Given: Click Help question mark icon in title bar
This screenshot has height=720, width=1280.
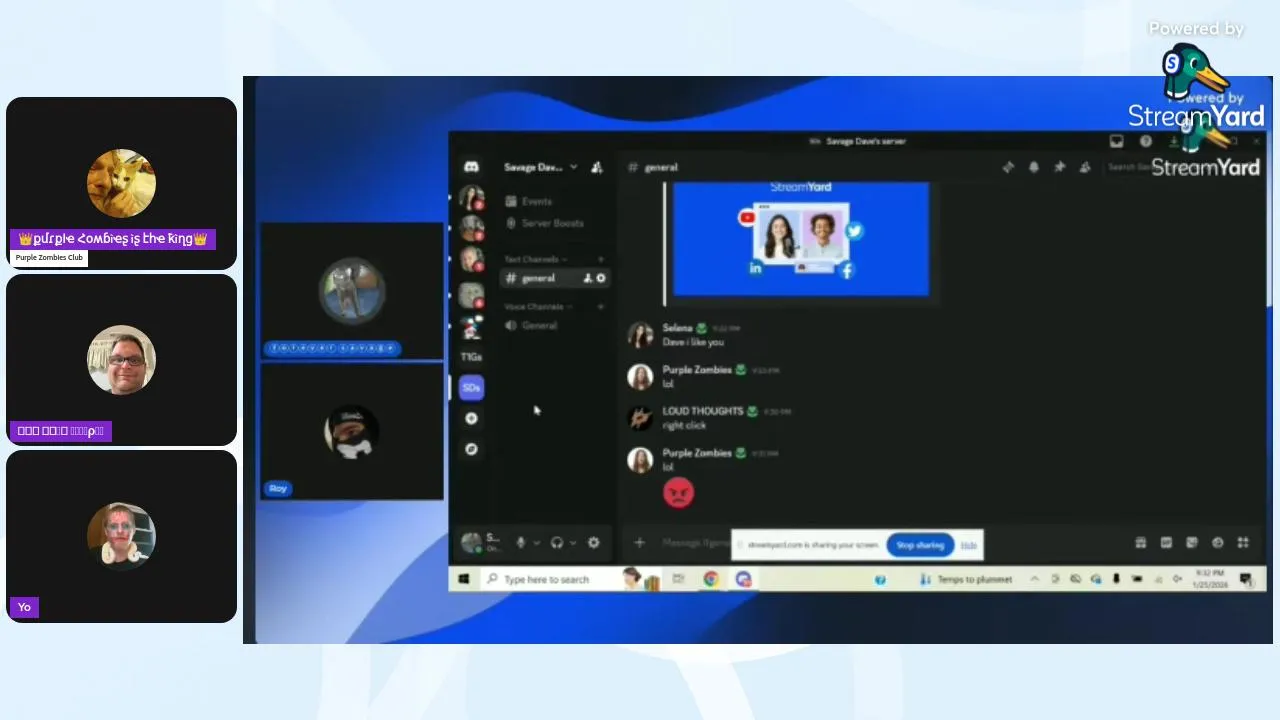Looking at the screenshot, I should pyautogui.click(x=1146, y=141).
